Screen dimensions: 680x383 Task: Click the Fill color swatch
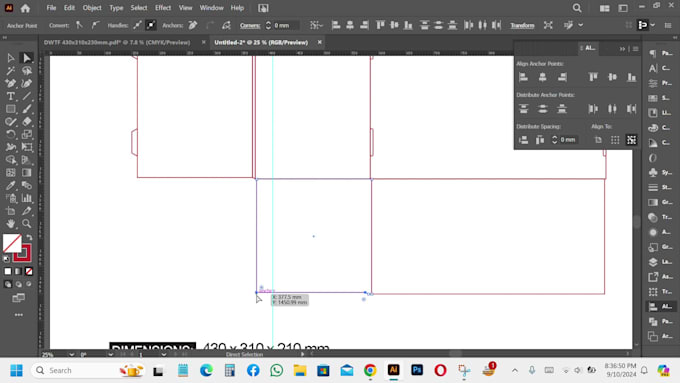pyautogui.click(x=12, y=243)
